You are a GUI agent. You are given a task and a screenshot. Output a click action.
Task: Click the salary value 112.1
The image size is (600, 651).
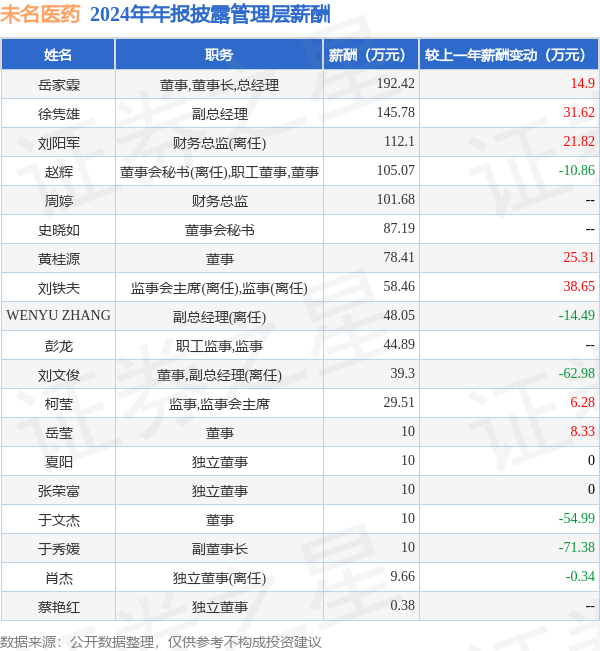pyautogui.click(x=399, y=142)
